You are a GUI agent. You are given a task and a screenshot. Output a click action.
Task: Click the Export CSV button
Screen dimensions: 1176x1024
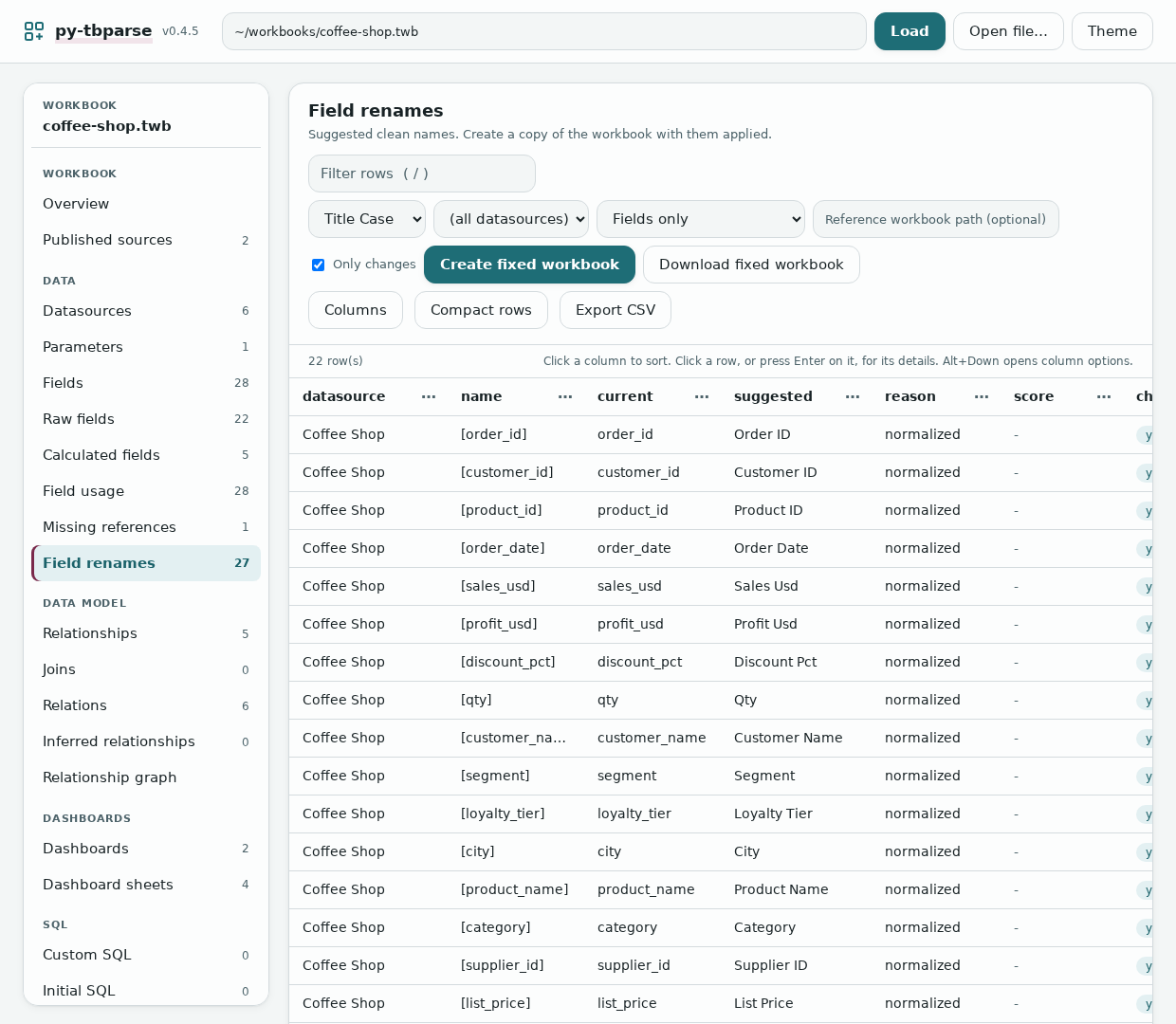[616, 310]
